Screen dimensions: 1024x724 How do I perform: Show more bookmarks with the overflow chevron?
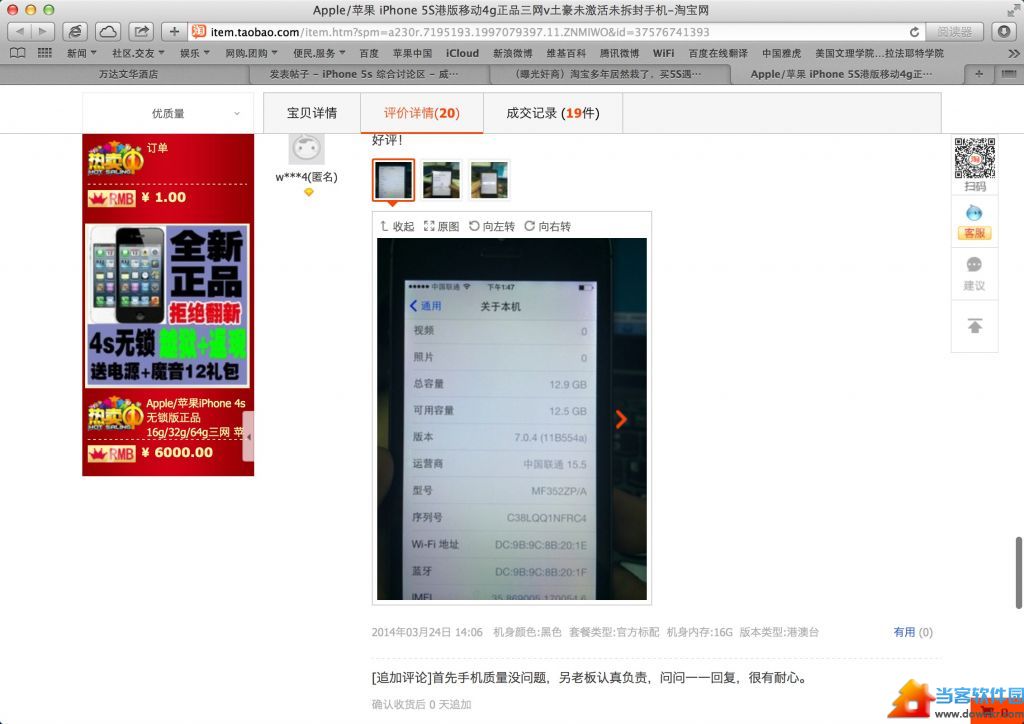(x=1014, y=54)
